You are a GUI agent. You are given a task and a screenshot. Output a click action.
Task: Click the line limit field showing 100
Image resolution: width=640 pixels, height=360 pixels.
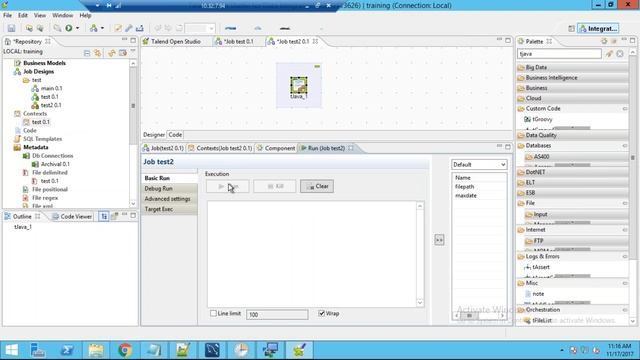277,315
